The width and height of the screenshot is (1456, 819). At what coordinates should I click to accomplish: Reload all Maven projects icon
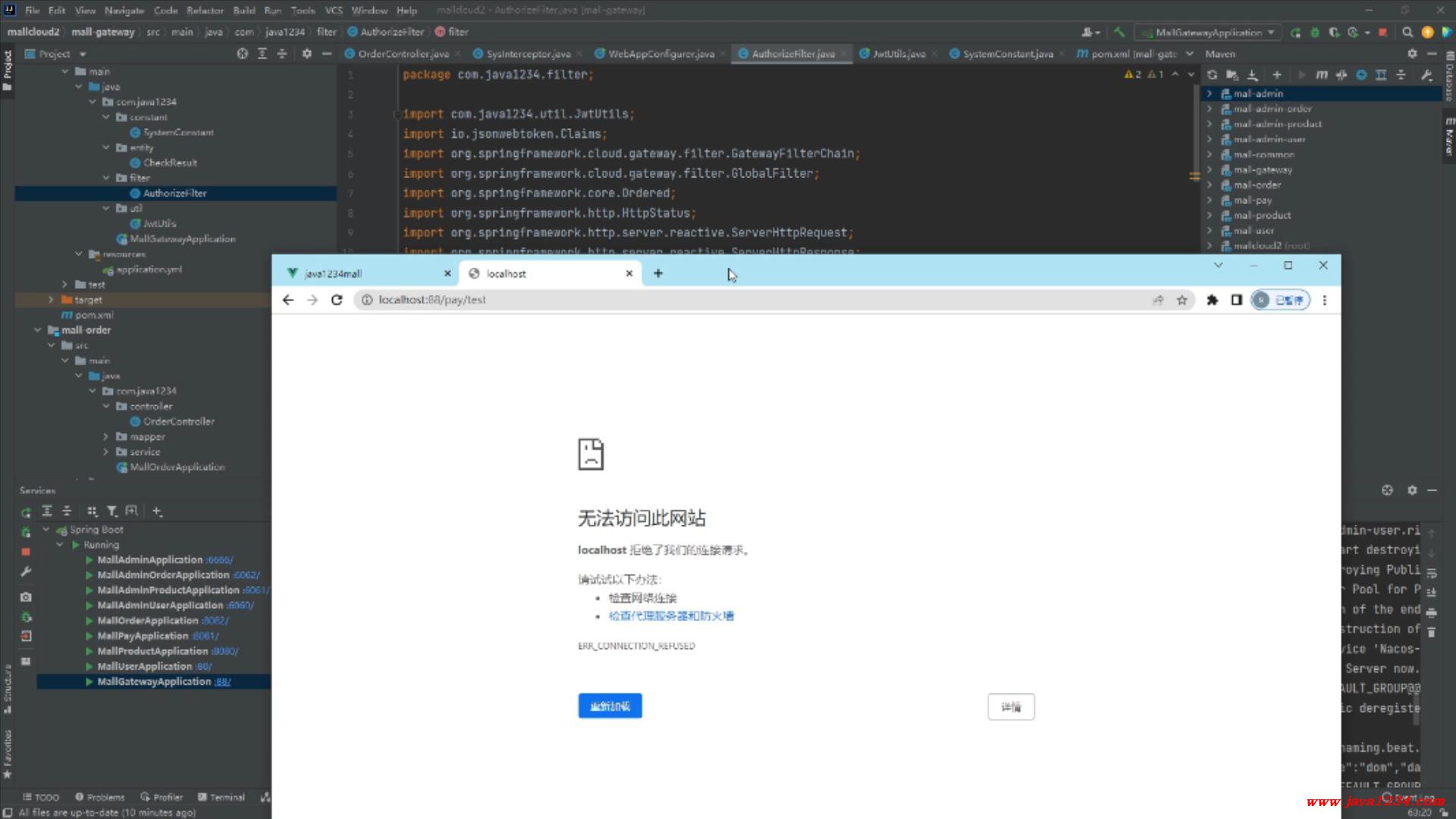1212,74
